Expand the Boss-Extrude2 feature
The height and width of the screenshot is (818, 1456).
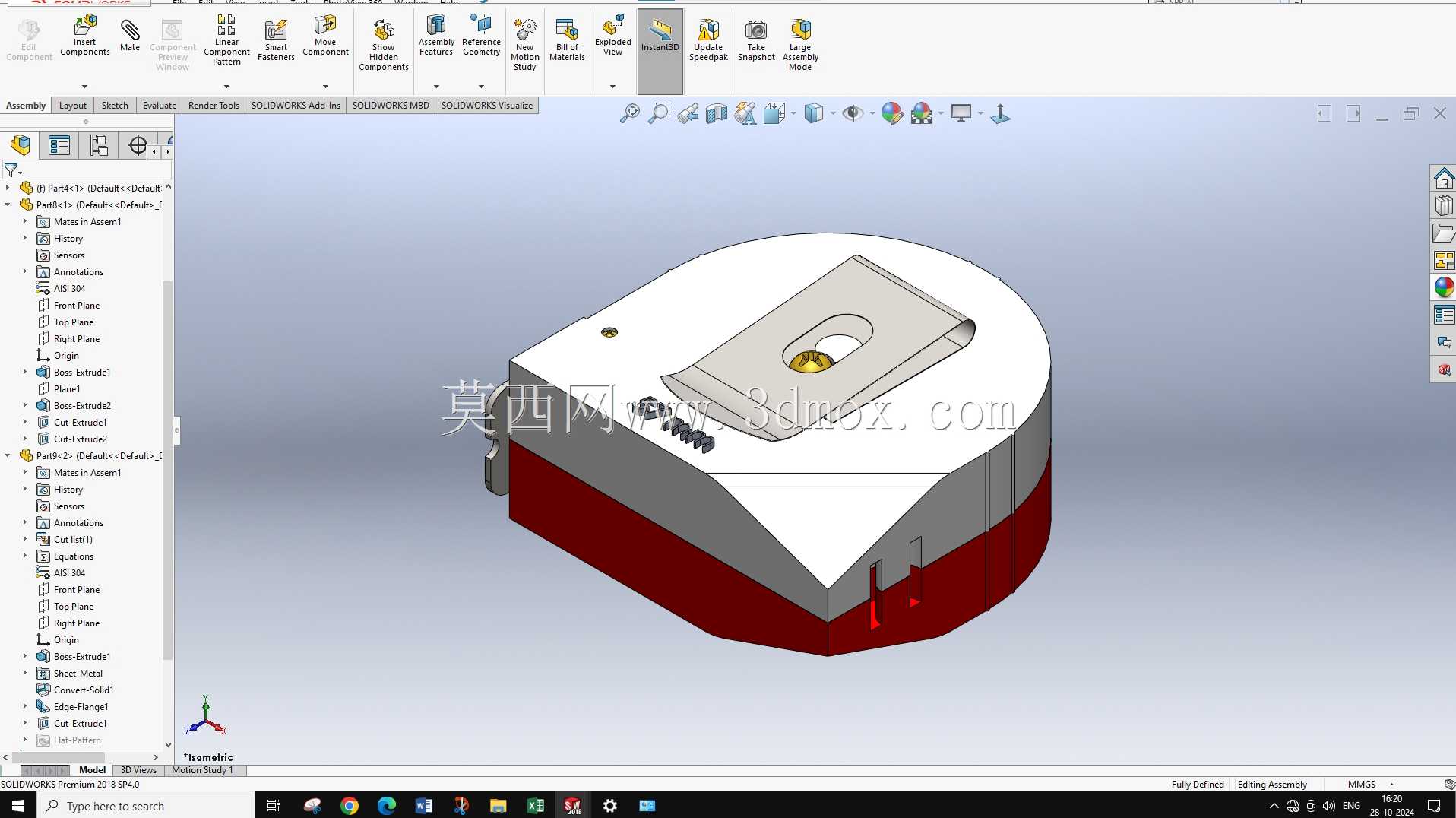click(x=25, y=406)
